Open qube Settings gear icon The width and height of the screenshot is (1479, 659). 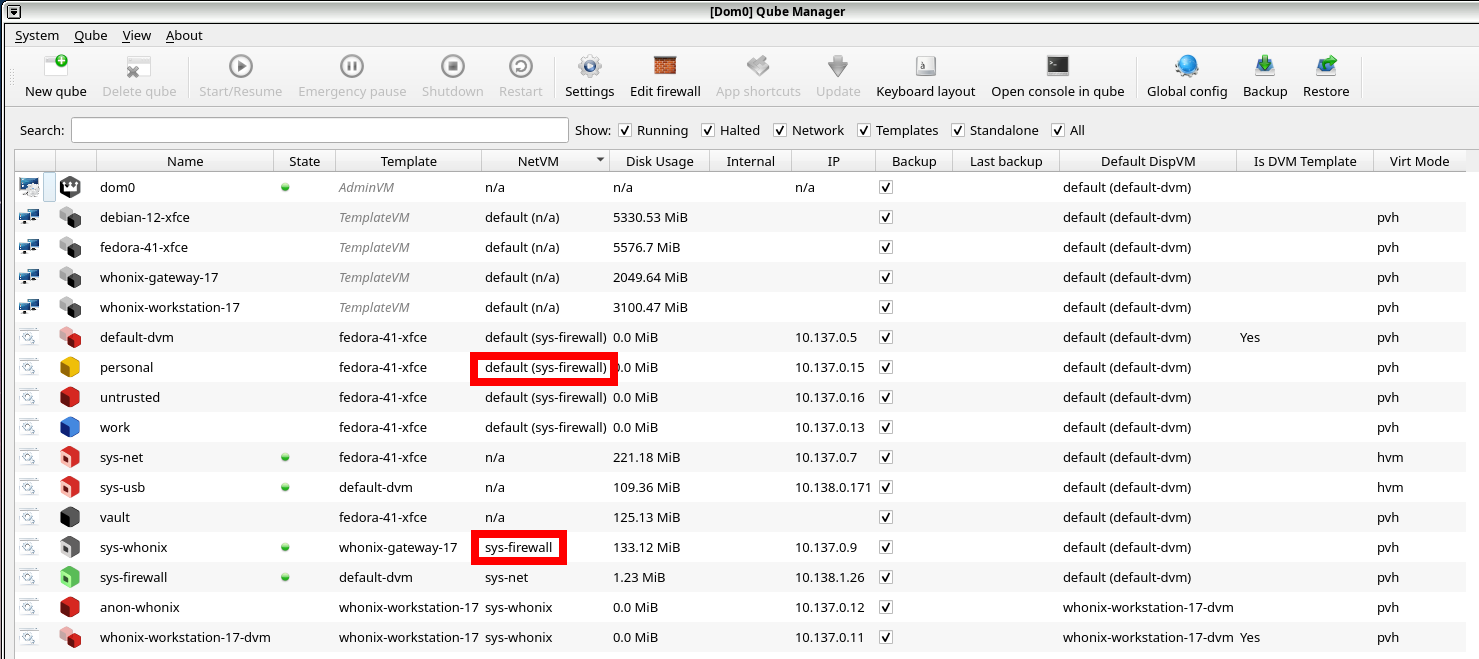pos(589,67)
